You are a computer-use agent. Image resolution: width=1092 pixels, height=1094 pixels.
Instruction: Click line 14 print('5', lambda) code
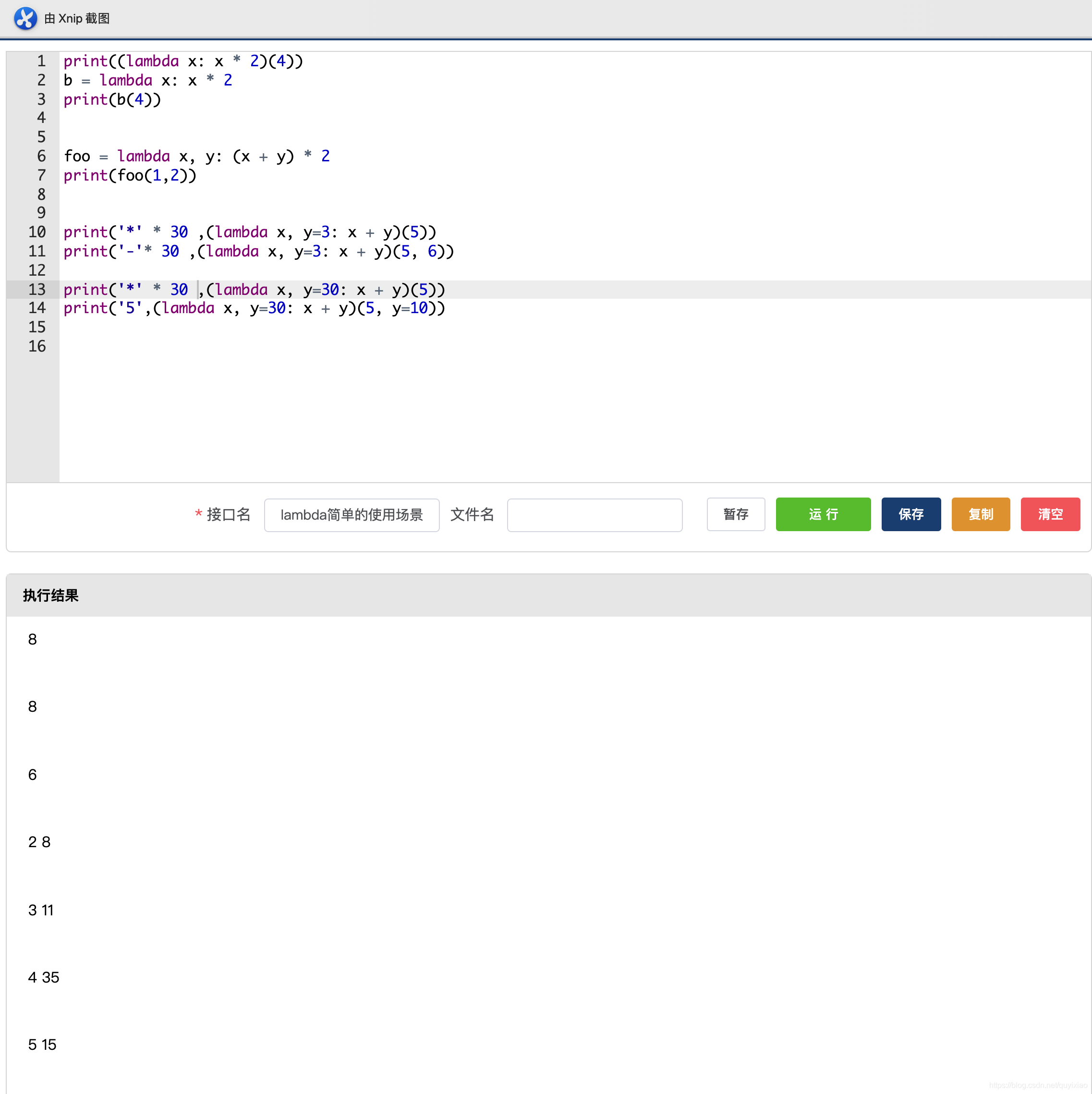254,308
